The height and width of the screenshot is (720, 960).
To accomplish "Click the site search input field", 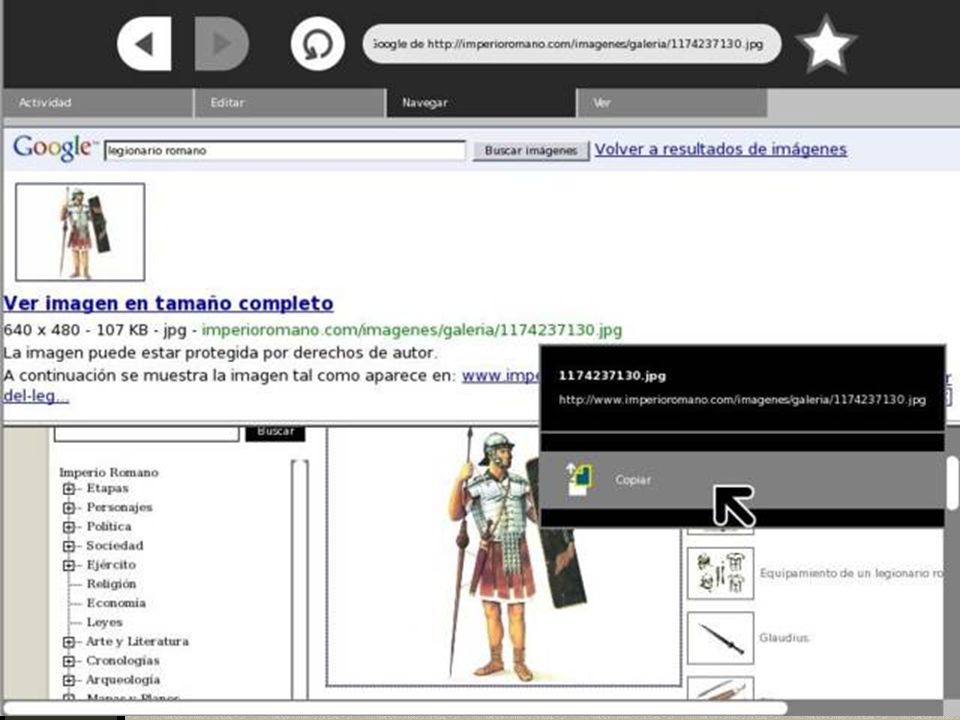I will [146, 432].
